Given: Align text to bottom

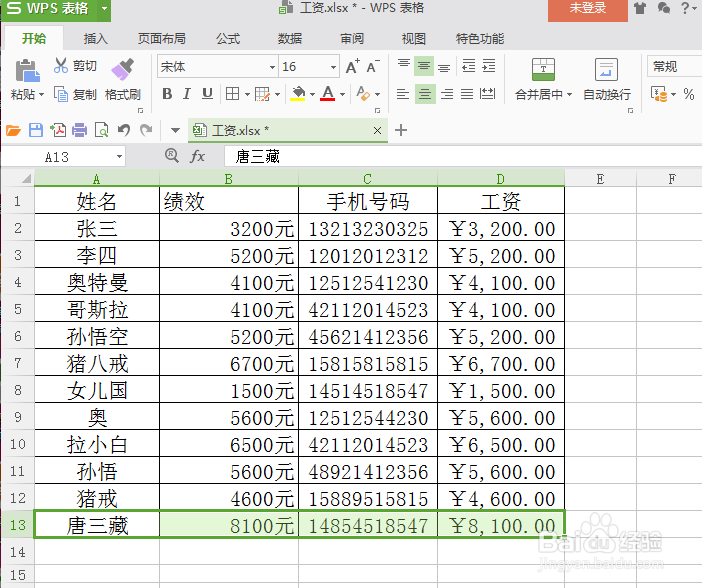Looking at the screenshot, I should (444, 67).
